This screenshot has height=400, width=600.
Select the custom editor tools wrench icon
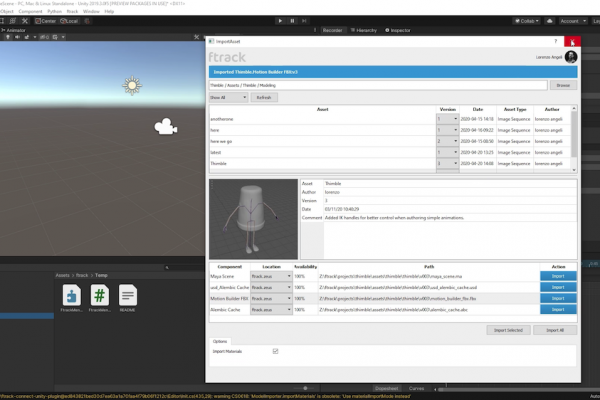pos(25,21)
